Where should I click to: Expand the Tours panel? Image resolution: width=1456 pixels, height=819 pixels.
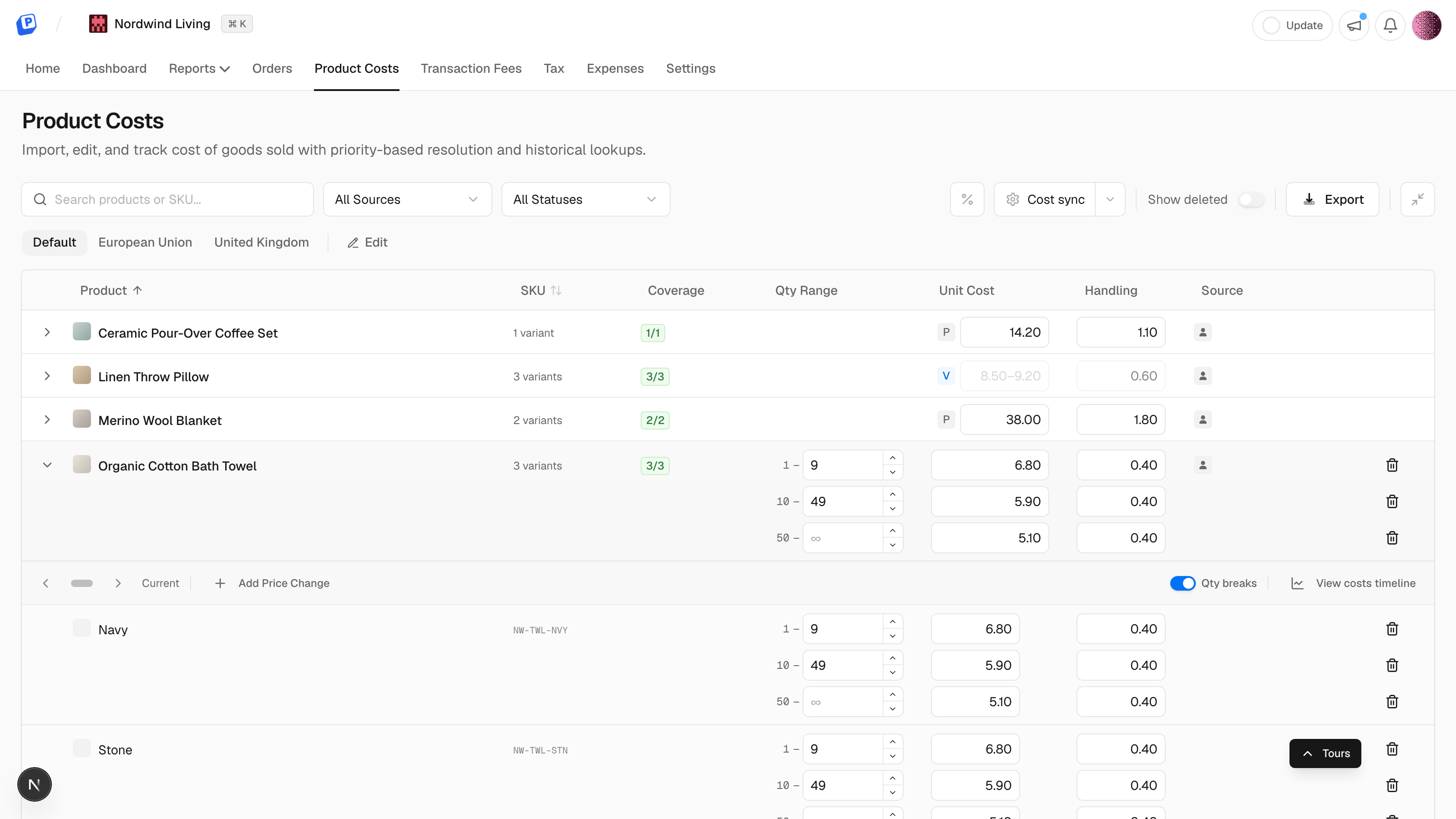pyautogui.click(x=1325, y=753)
